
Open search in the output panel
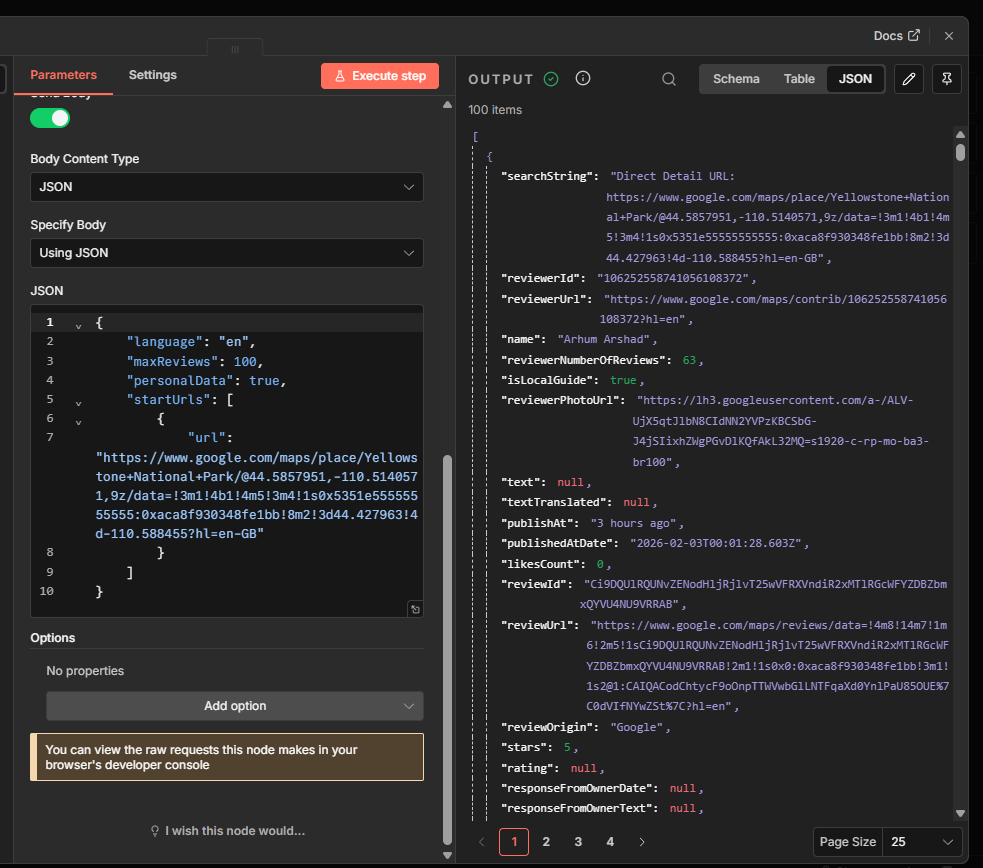point(669,79)
